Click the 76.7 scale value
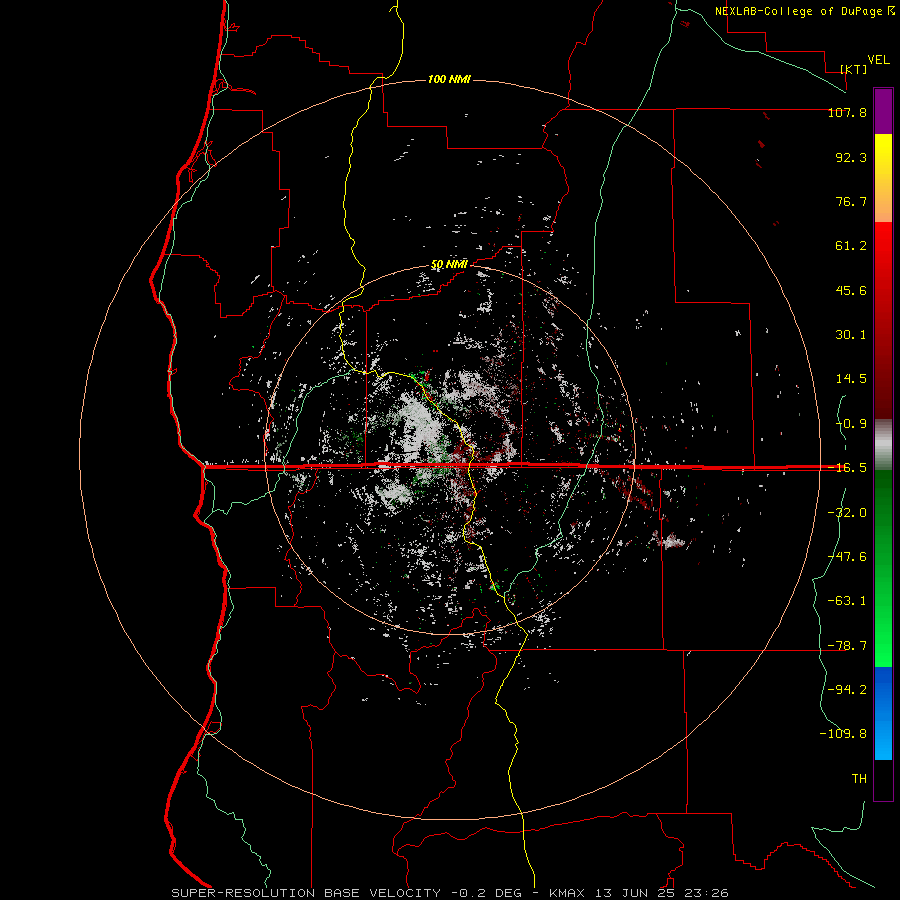The height and width of the screenshot is (900, 900). point(851,201)
